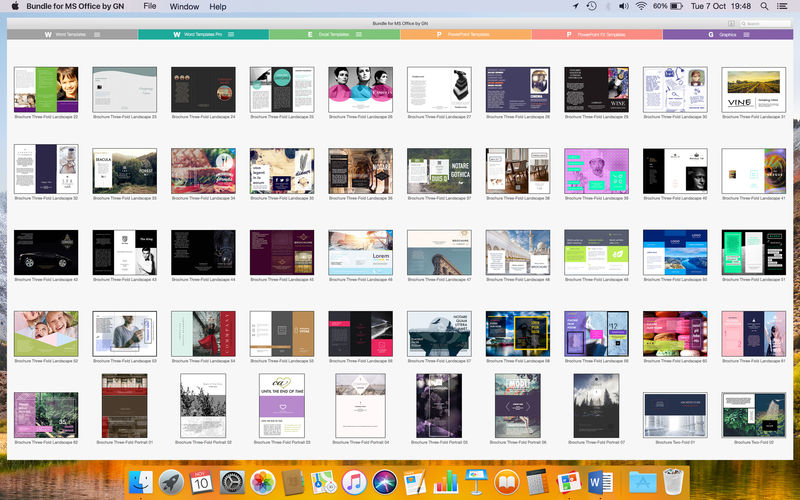Open the File menu

pos(149,6)
